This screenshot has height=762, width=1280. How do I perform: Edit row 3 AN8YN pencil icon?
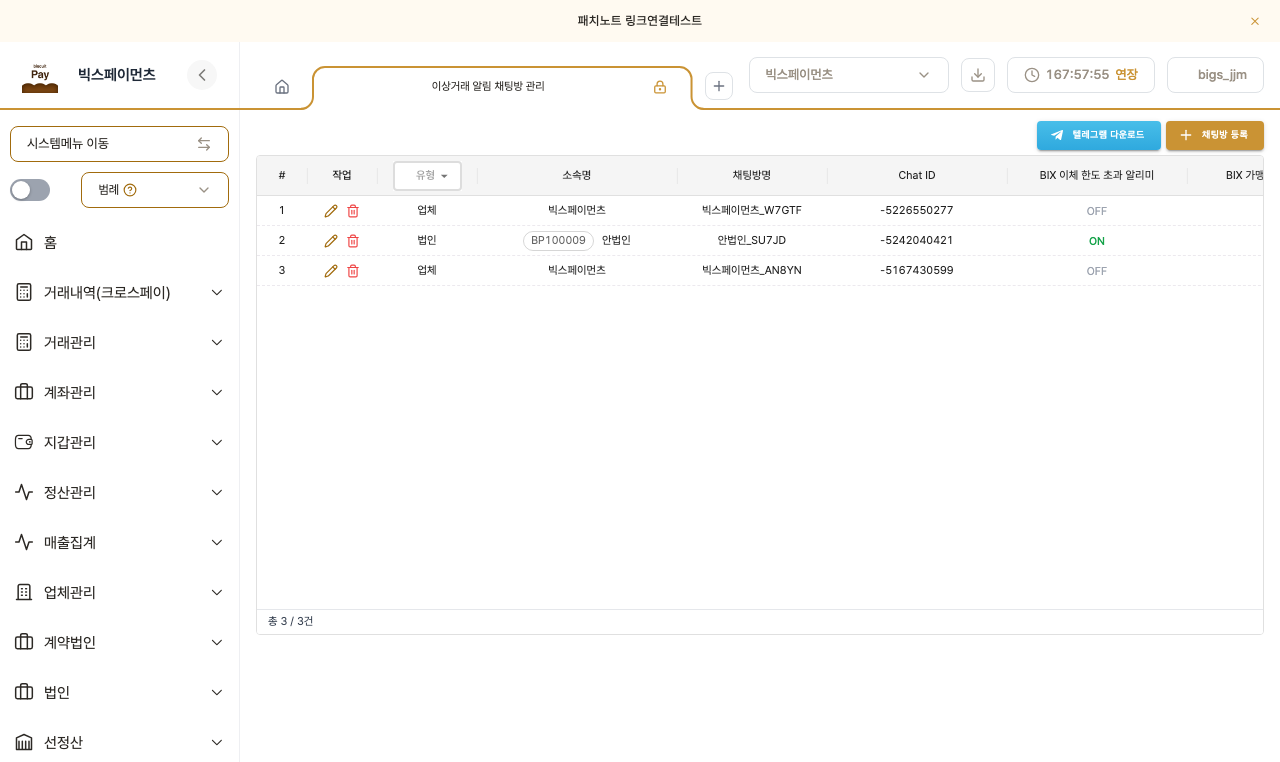coord(331,271)
